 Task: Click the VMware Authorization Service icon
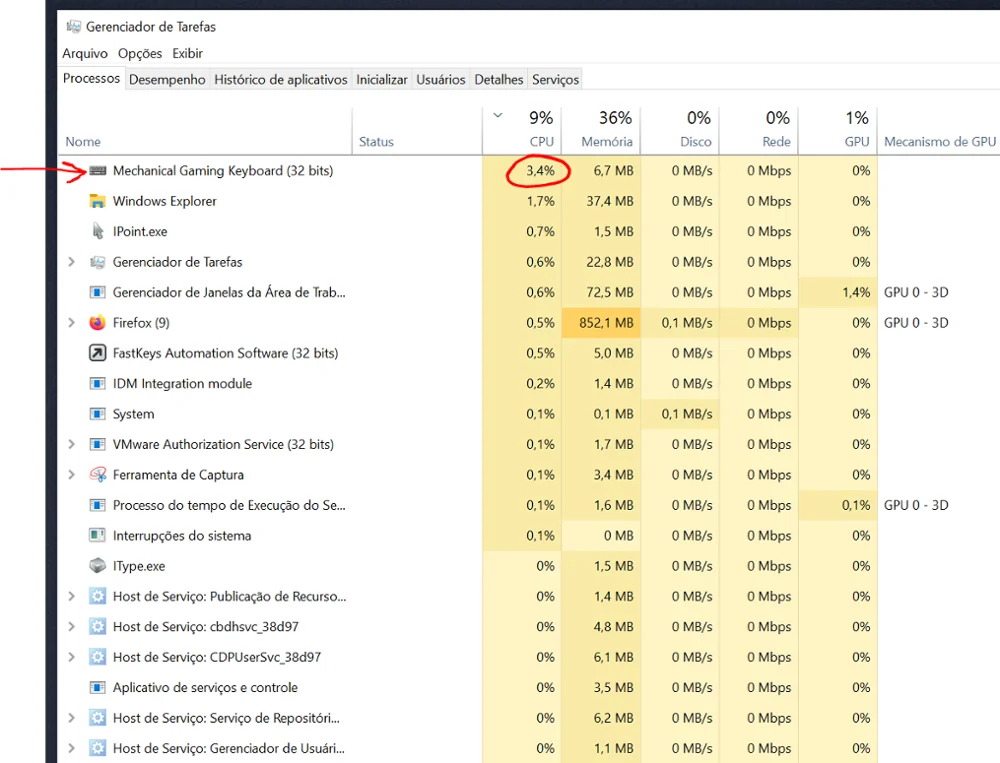98,444
